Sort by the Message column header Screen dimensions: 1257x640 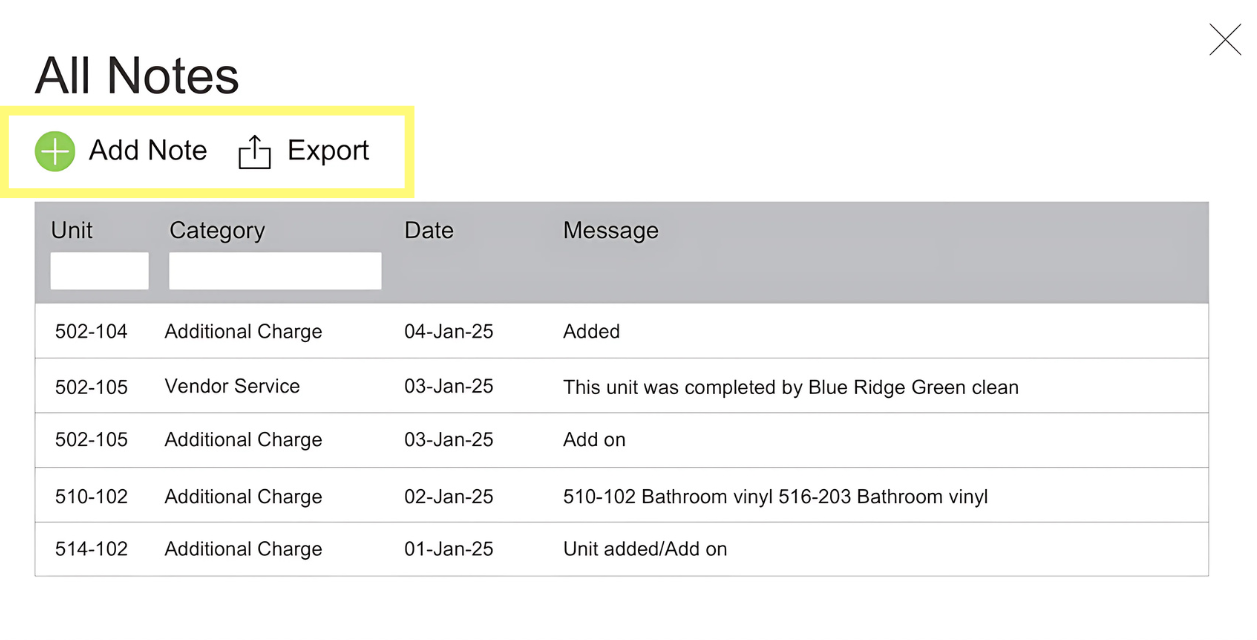[611, 231]
